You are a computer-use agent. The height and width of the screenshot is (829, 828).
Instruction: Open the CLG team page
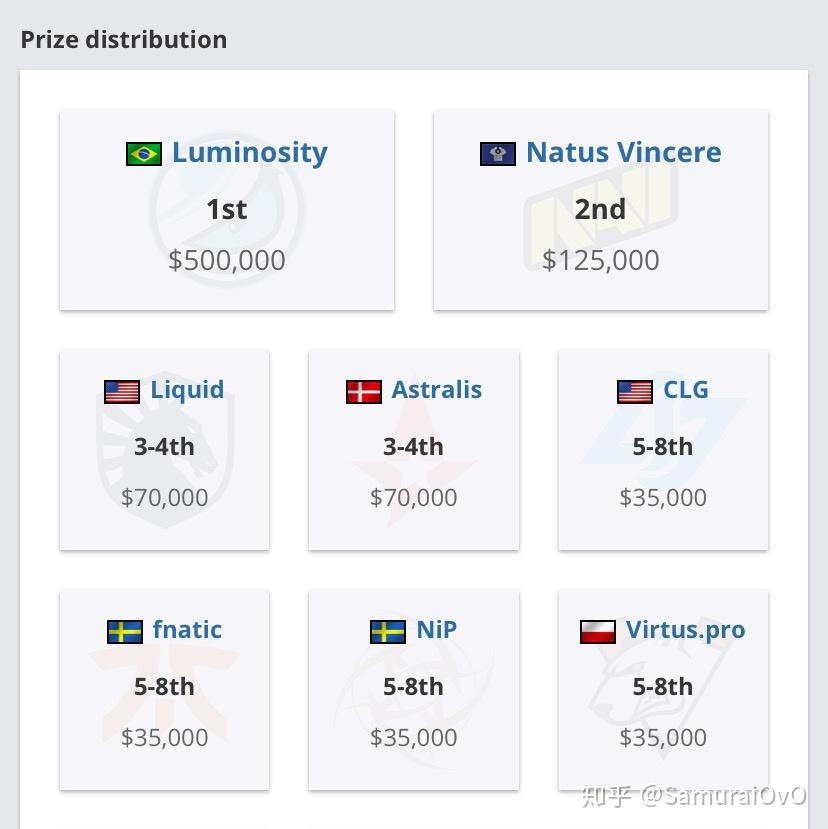click(685, 389)
